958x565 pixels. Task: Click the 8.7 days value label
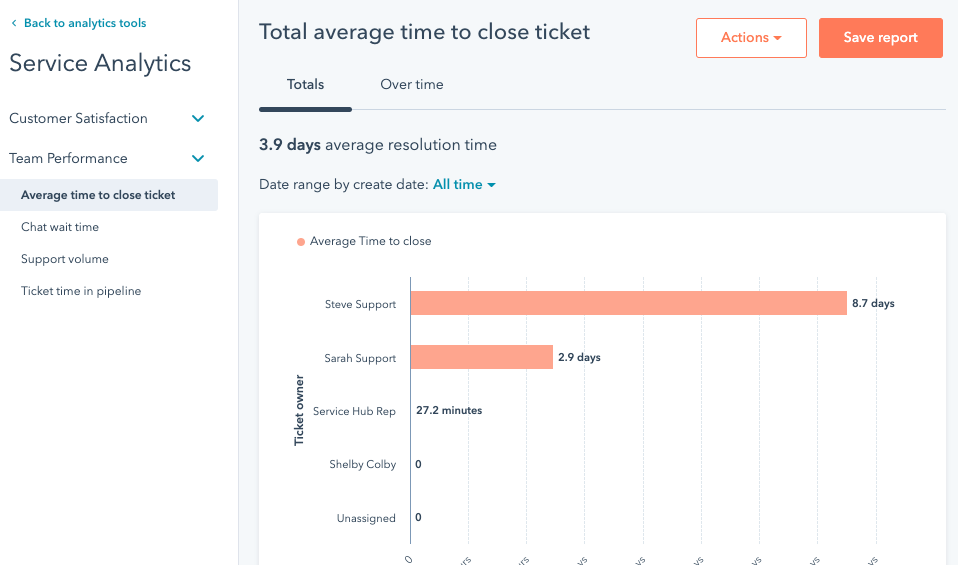[873, 304]
